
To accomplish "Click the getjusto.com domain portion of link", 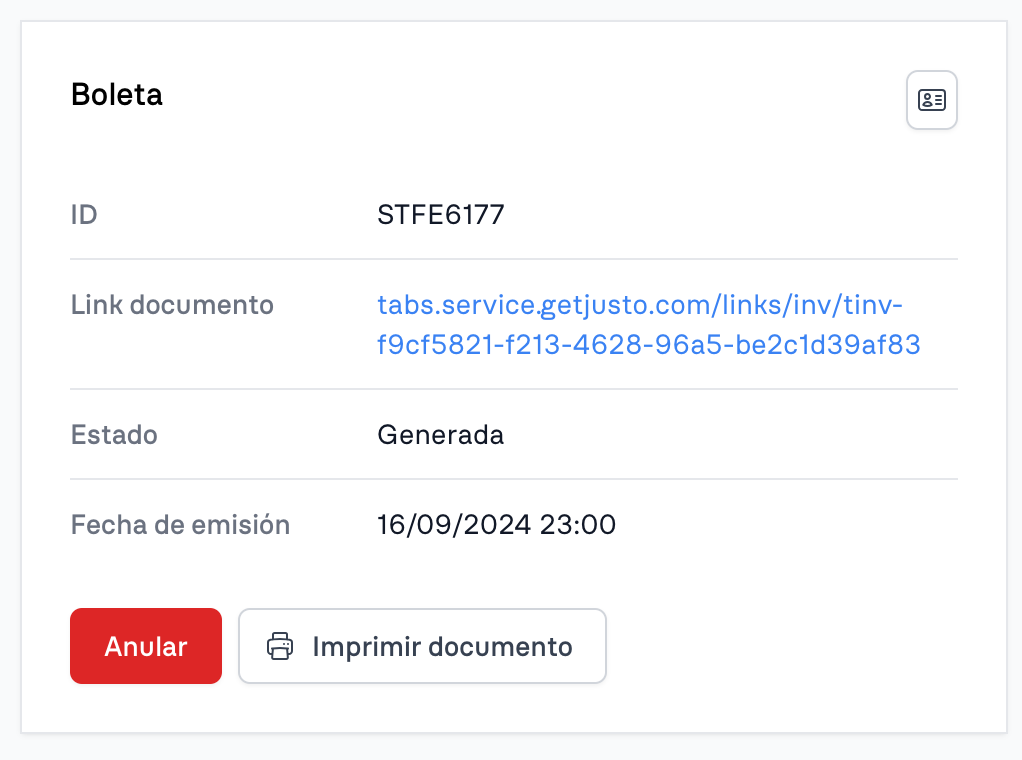I will click(626, 305).
